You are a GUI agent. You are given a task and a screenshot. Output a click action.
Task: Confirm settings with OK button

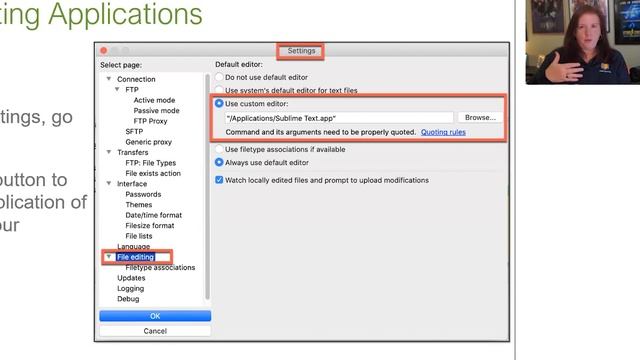point(155,316)
